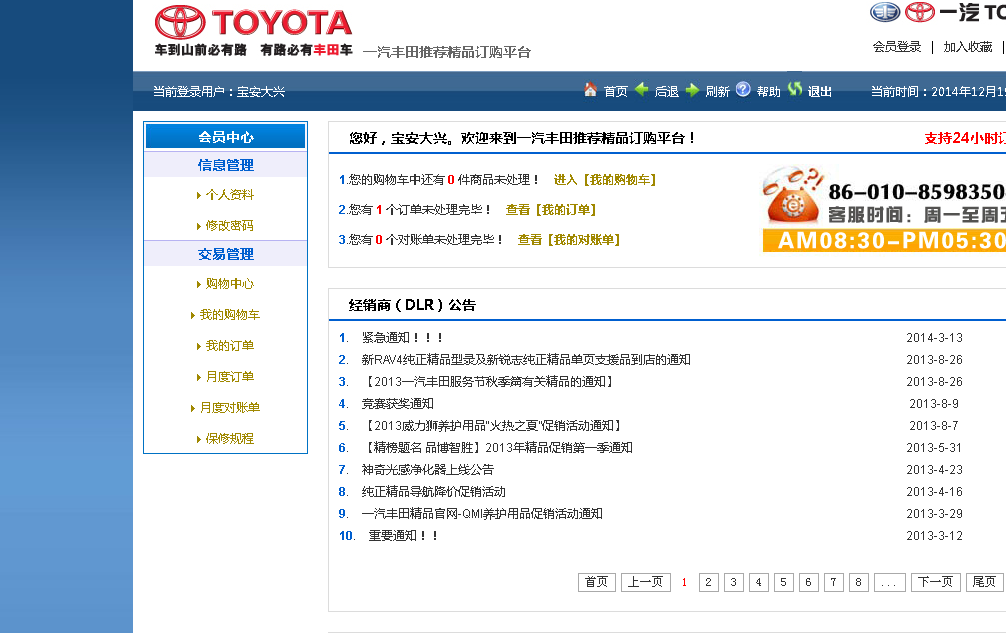Click the green back arrow icon
Viewport: 1006px width, 633px height.
click(x=642, y=90)
